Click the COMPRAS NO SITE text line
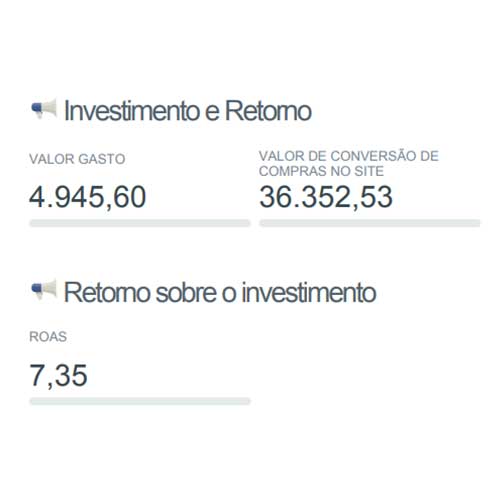 (321, 171)
